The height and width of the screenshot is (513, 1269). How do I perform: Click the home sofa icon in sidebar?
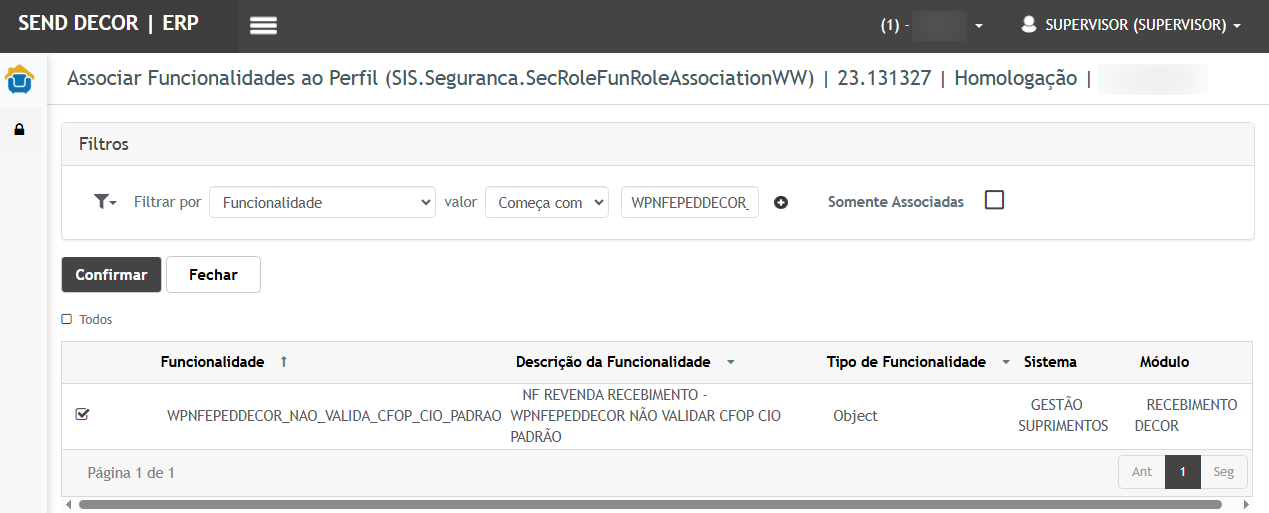[x=20, y=79]
